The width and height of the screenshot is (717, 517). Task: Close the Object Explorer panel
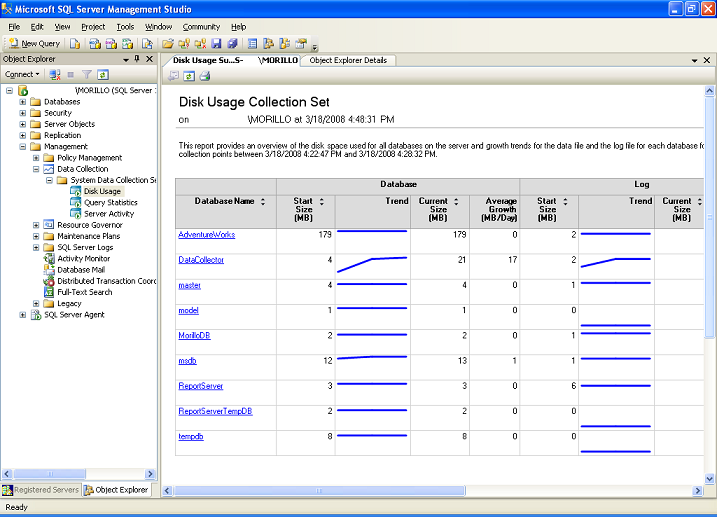[x=150, y=59]
